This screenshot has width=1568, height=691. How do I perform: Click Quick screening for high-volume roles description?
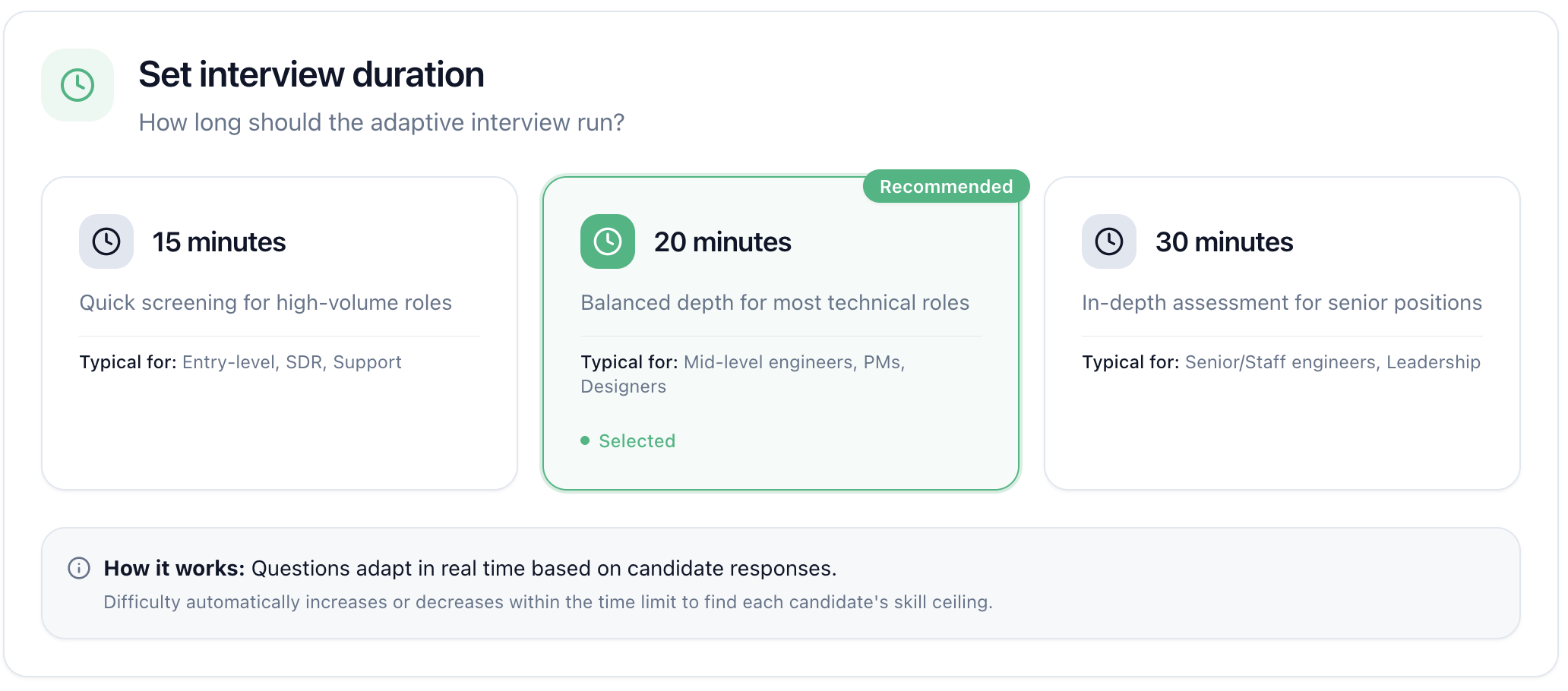[266, 303]
